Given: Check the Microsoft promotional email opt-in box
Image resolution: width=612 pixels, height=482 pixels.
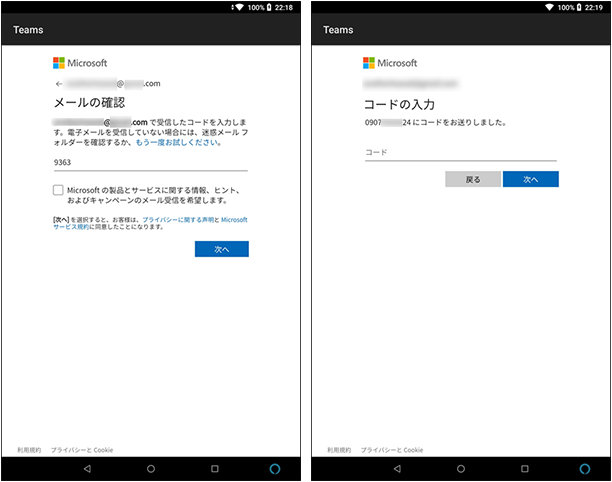Looking at the screenshot, I should pos(58,190).
